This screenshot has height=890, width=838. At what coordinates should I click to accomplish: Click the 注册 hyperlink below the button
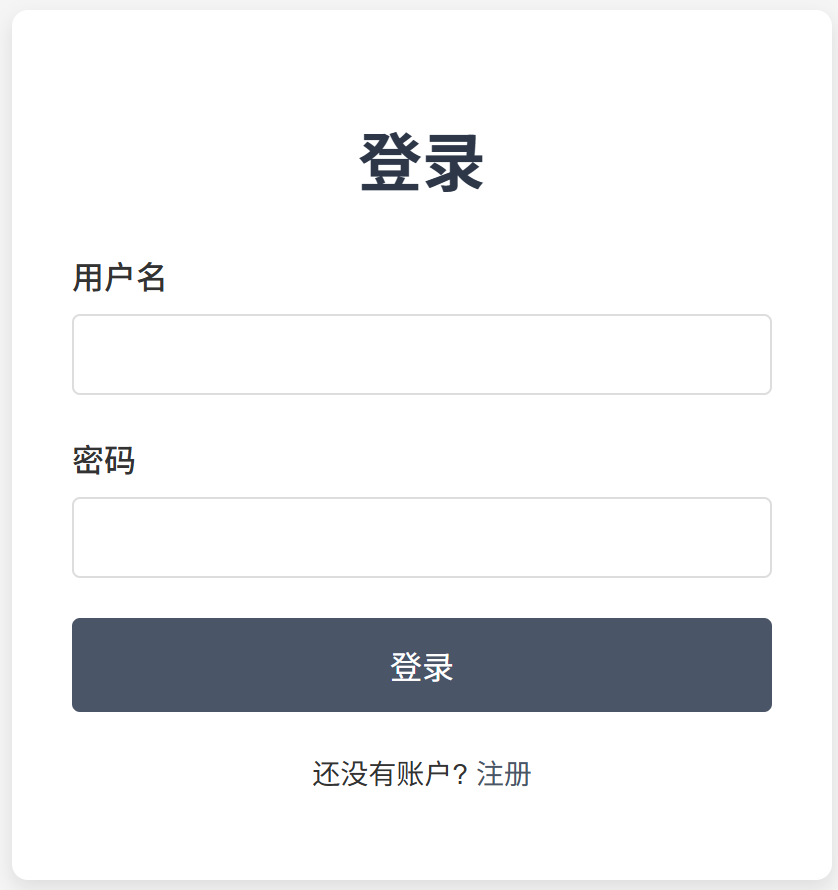tap(505, 774)
